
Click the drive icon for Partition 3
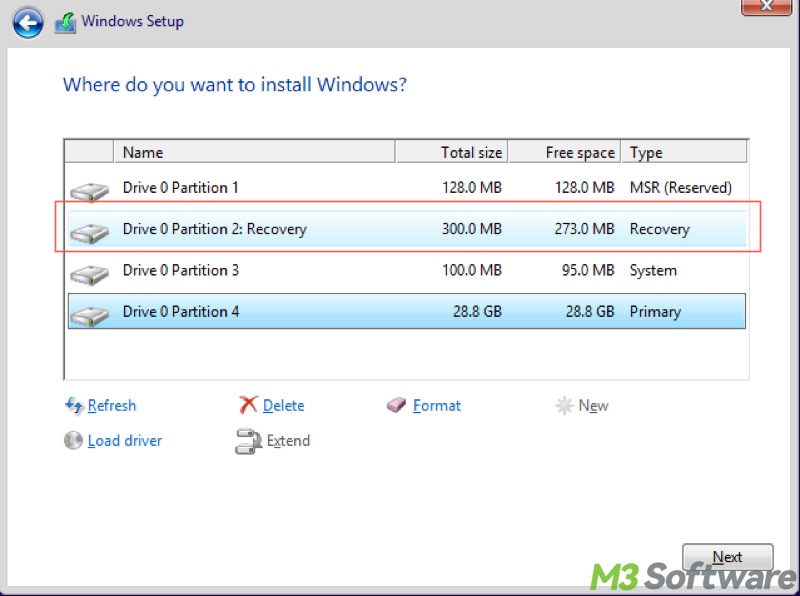click(89, 275)
